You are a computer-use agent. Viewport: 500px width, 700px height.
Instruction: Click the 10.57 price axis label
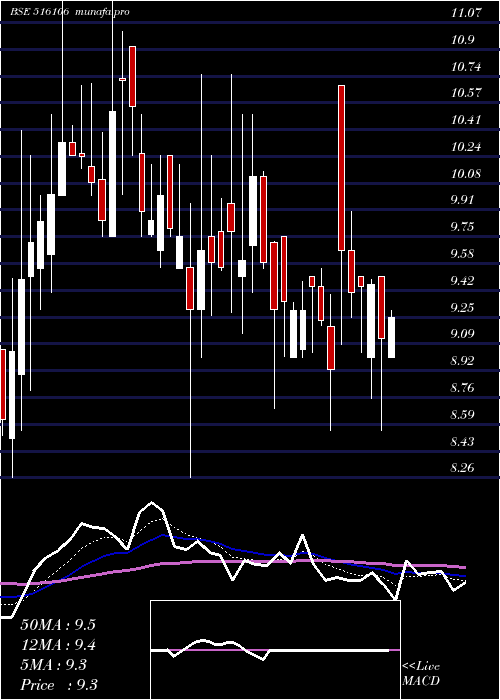(x=466, y=93)
